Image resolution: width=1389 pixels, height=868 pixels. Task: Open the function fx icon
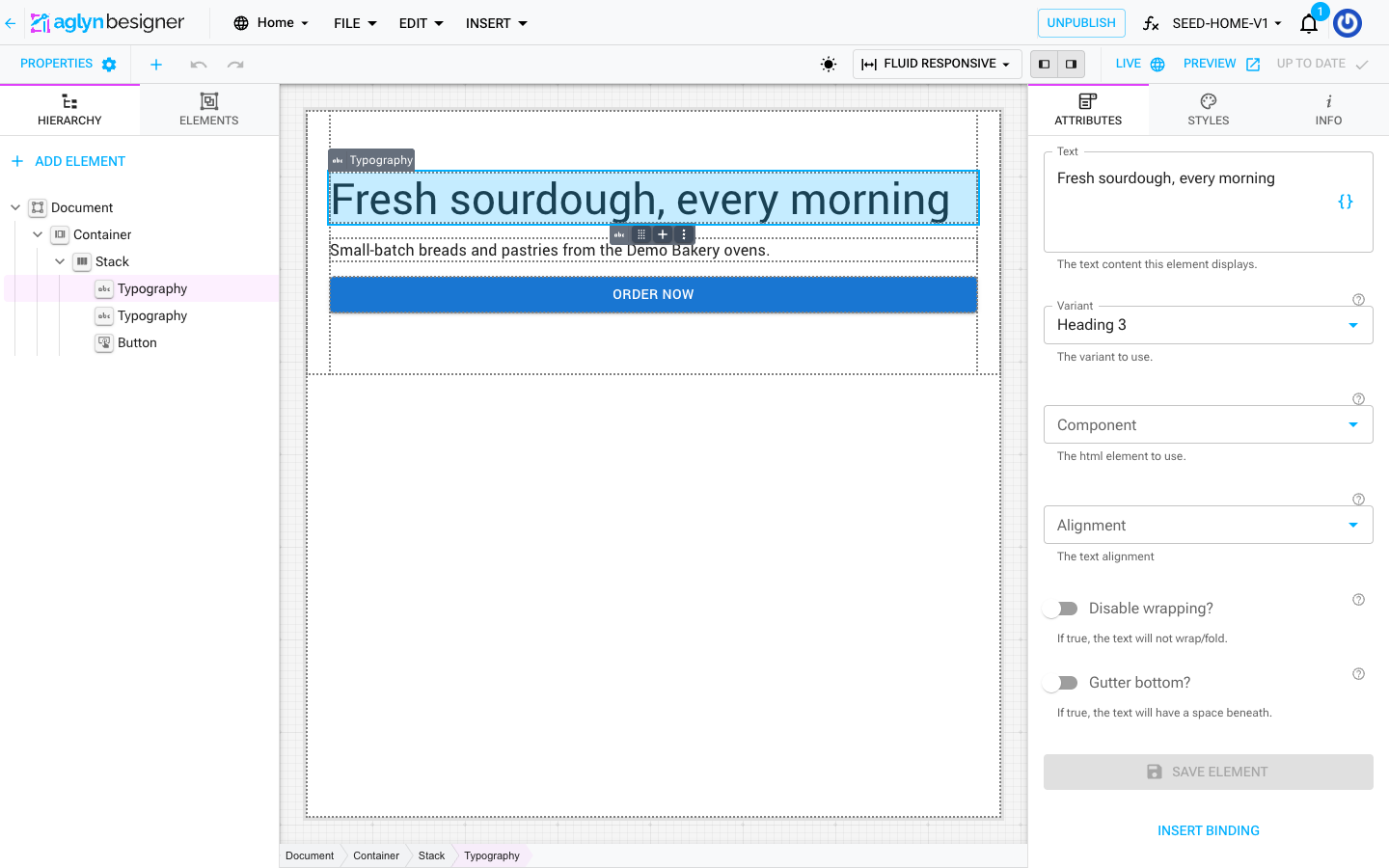pos(1151,23)
